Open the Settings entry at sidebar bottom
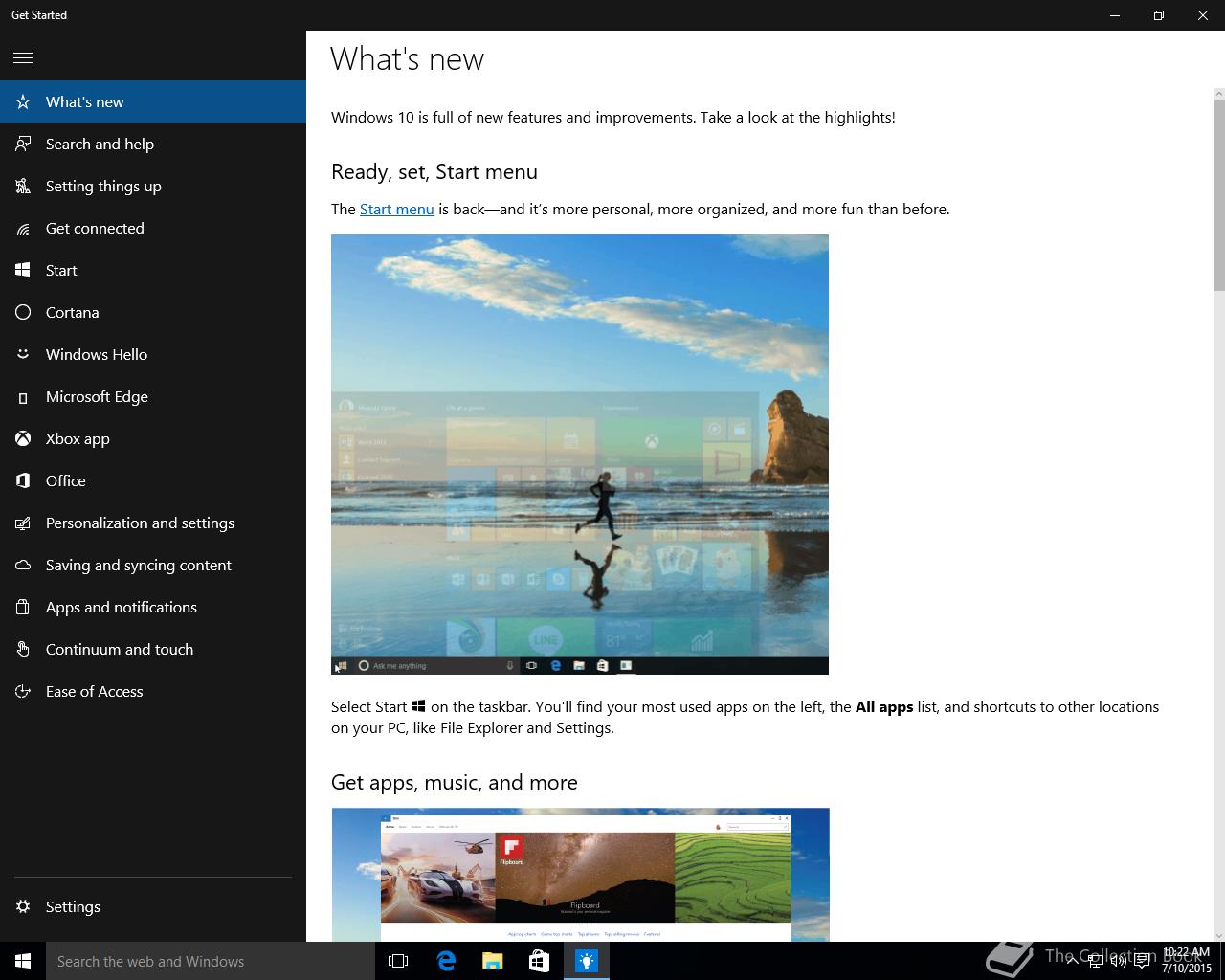This screenshot has width=1225, height=980. click(x=153, y=906)
